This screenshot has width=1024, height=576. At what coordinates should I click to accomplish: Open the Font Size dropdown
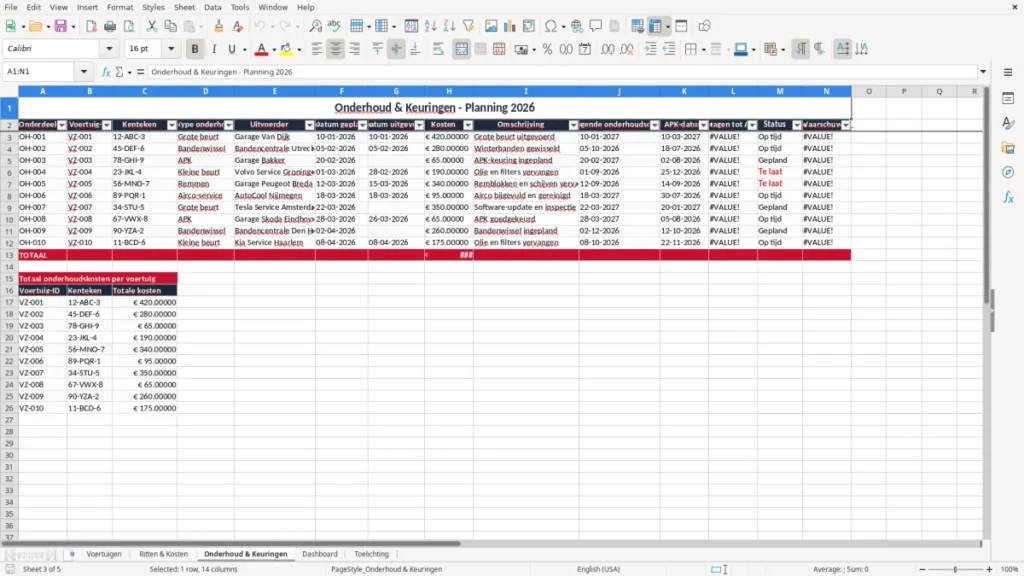pyautogui.click(x=171, y=48)
